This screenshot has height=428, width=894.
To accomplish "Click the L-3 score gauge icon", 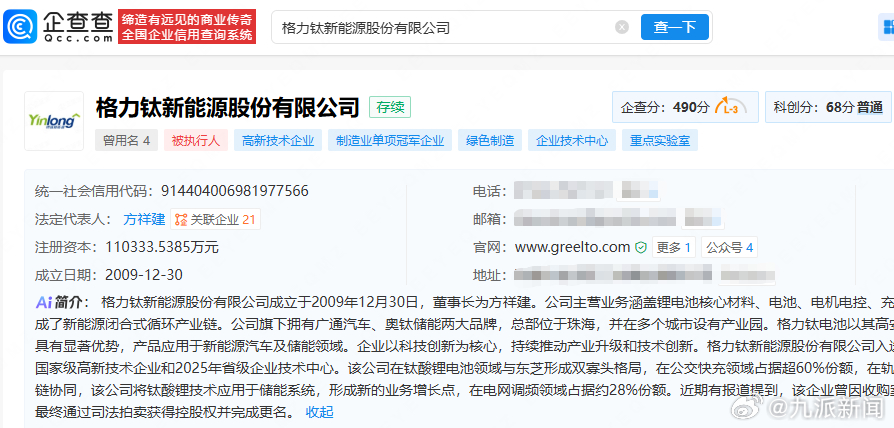I will 730,107.
